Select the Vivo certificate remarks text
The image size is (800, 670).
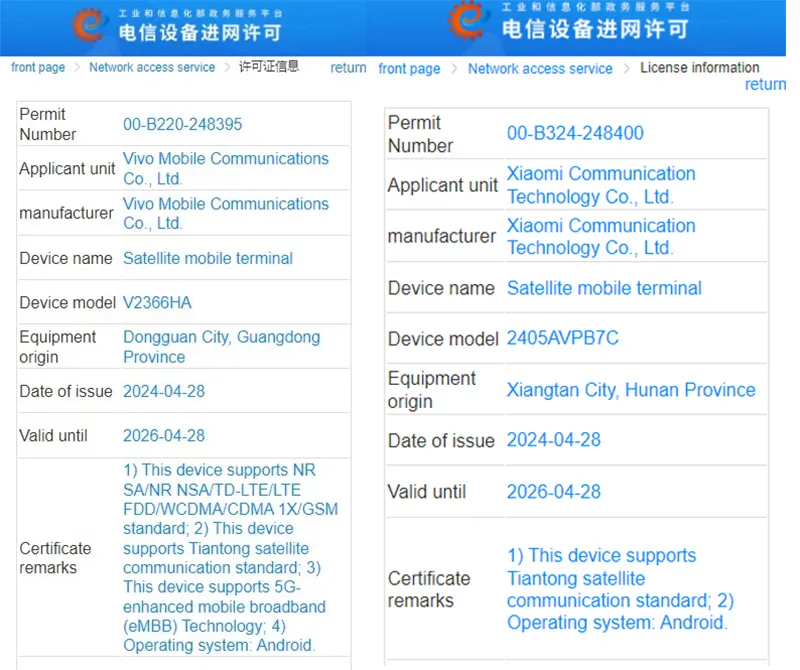[231, 557]
